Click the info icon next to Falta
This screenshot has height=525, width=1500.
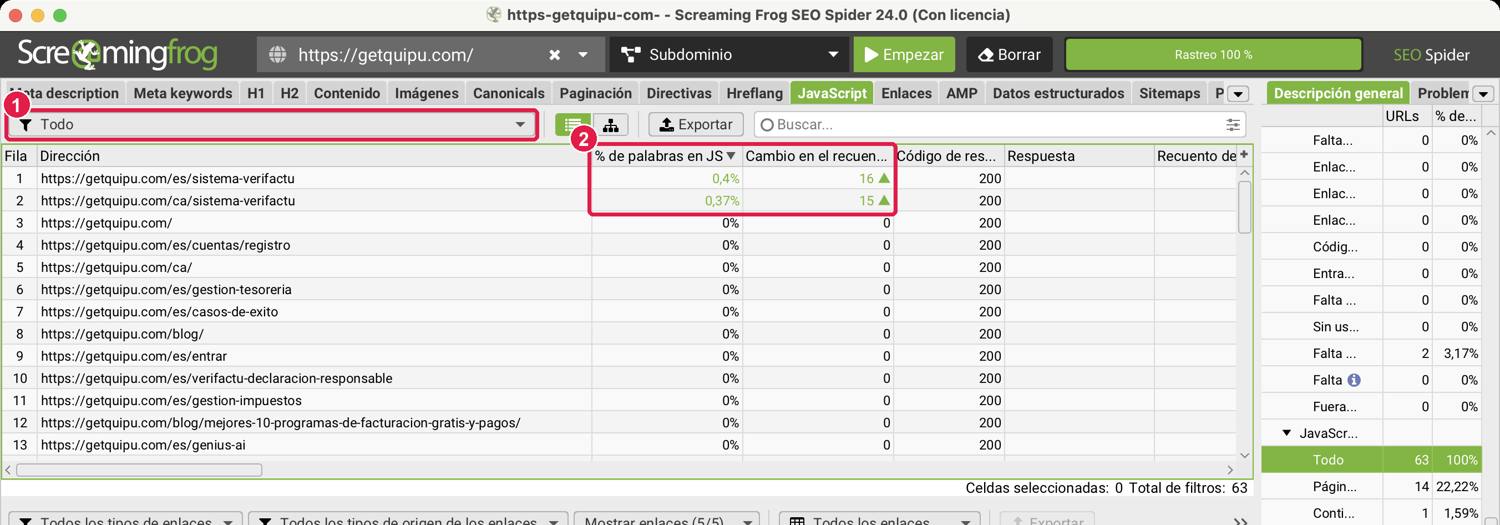coord(1354,380)
